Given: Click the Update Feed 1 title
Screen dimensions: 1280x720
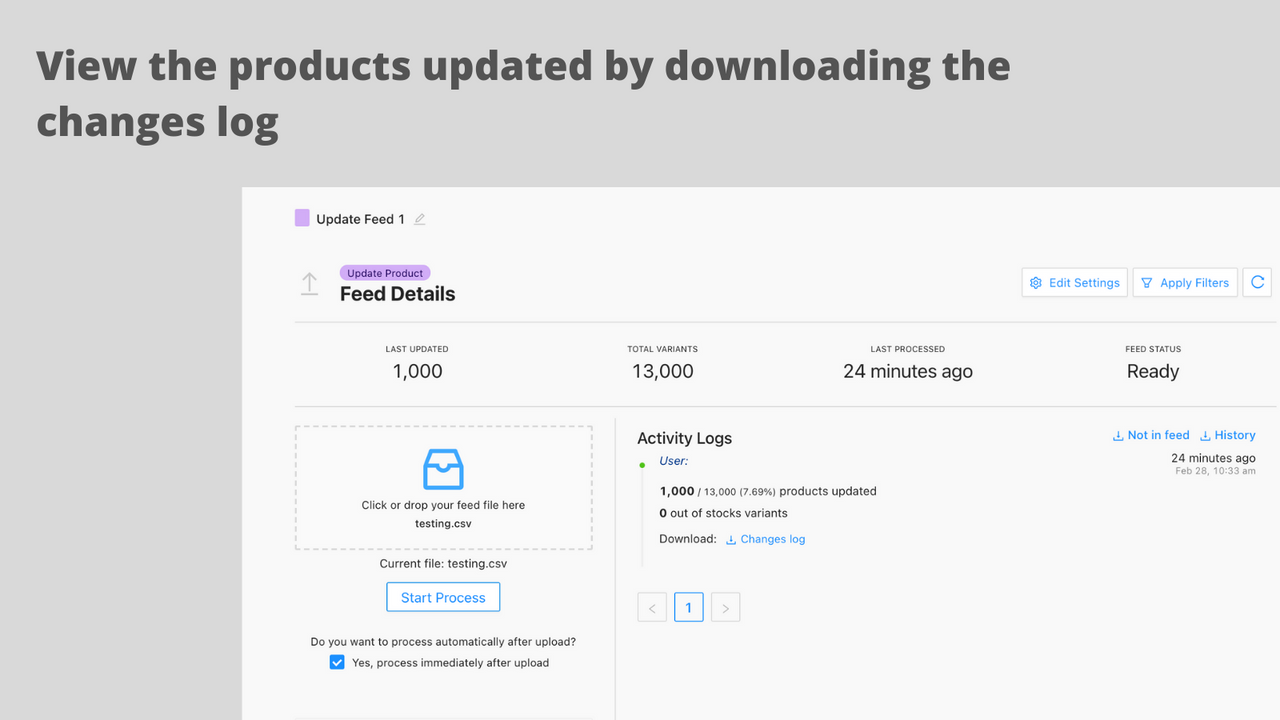Looking at the screenshot, I should (x=360, y=219).
